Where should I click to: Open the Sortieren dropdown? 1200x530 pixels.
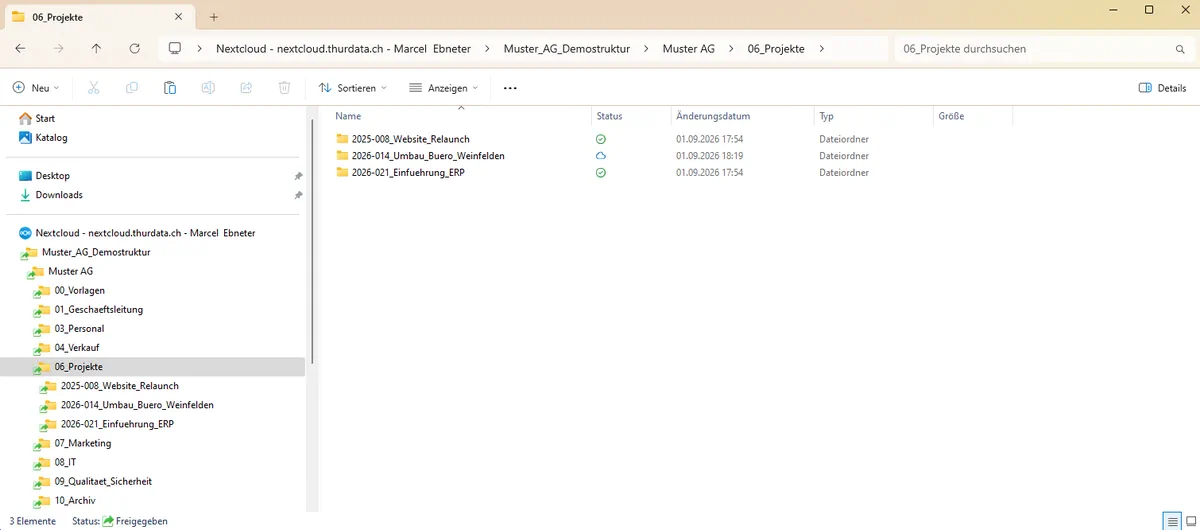point(352,88)
